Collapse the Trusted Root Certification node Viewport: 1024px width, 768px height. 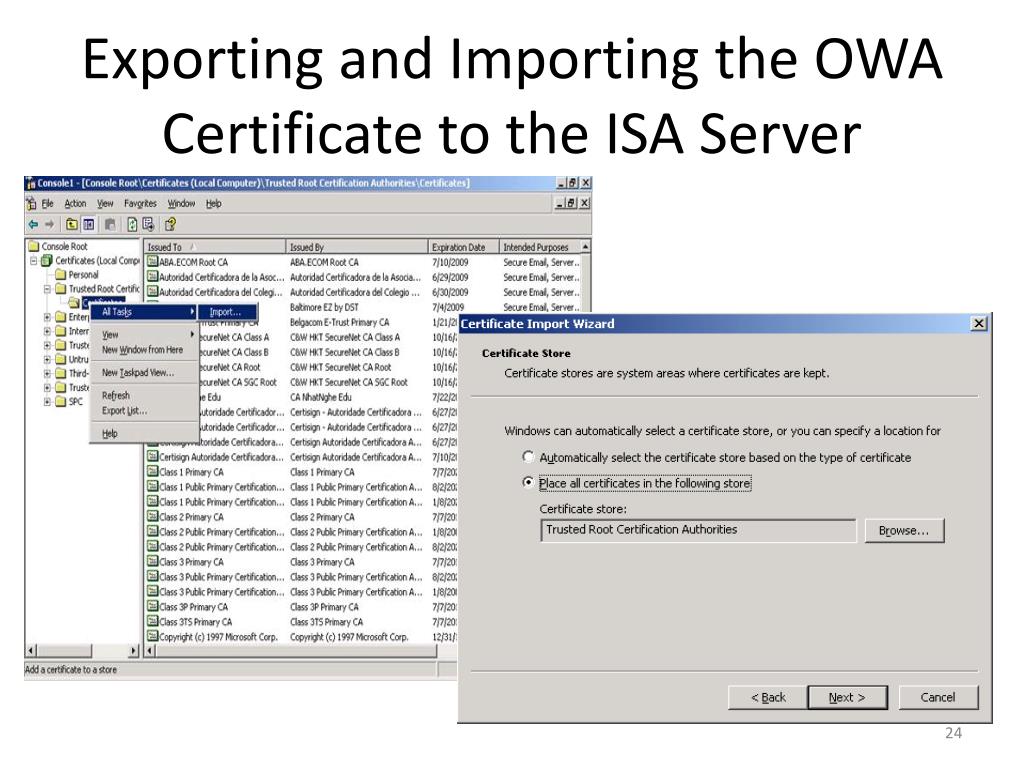click(47, 289)
